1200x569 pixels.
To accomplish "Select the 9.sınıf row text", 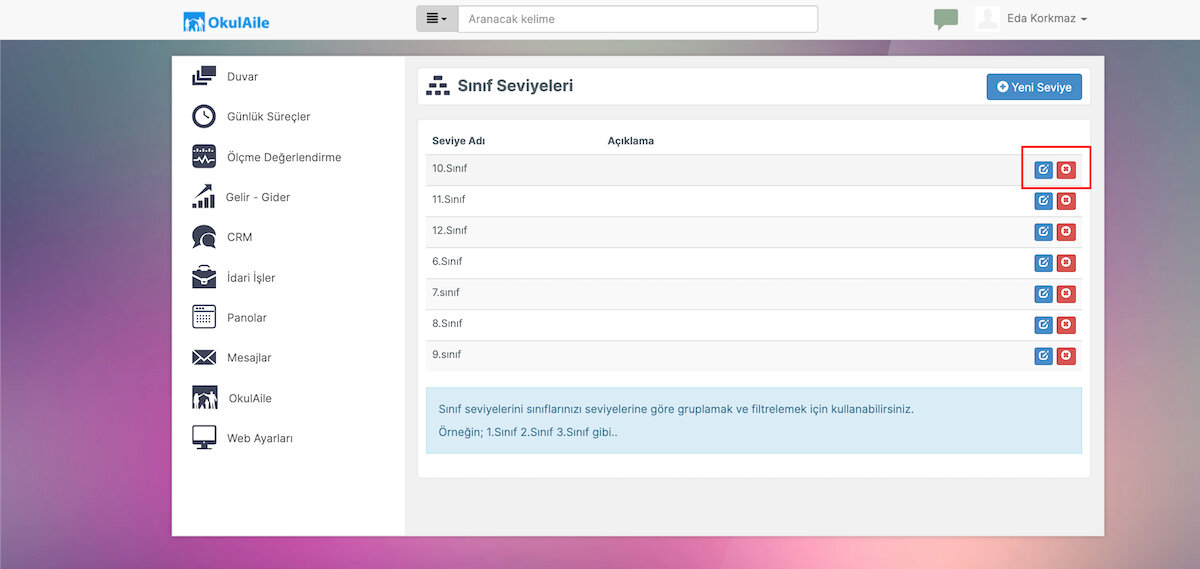I will (x=447, y=354).
